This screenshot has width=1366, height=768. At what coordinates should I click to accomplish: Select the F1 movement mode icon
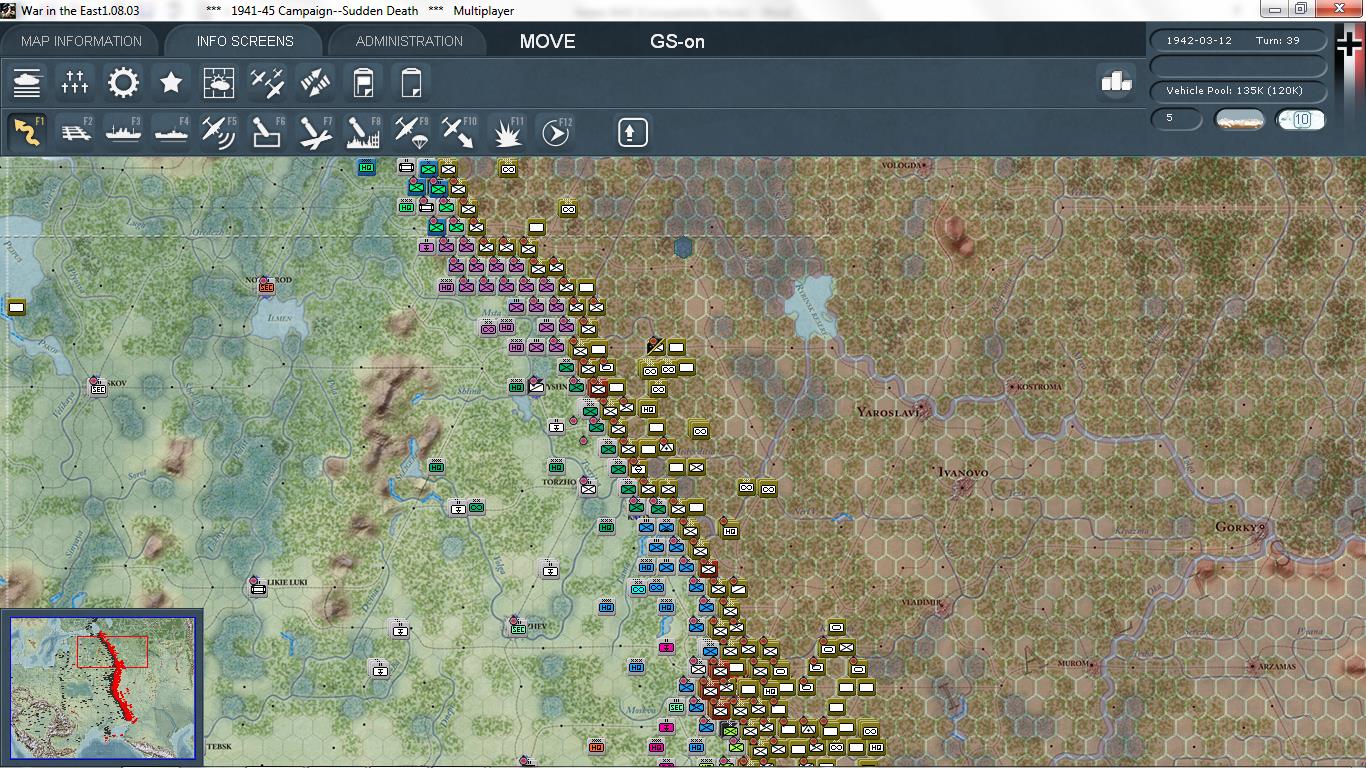[x=27, y=131]
